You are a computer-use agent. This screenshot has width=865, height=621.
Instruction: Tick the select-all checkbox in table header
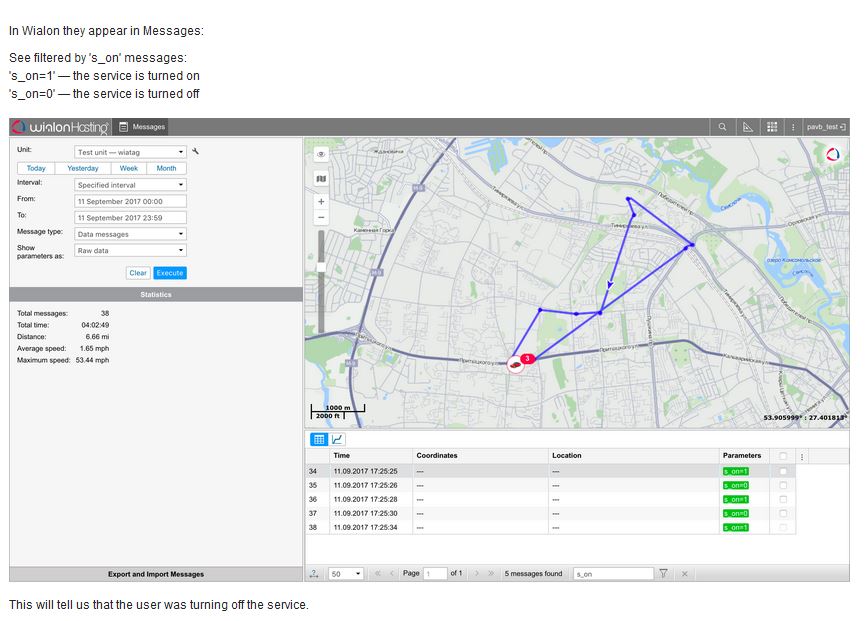click(783, 456)
